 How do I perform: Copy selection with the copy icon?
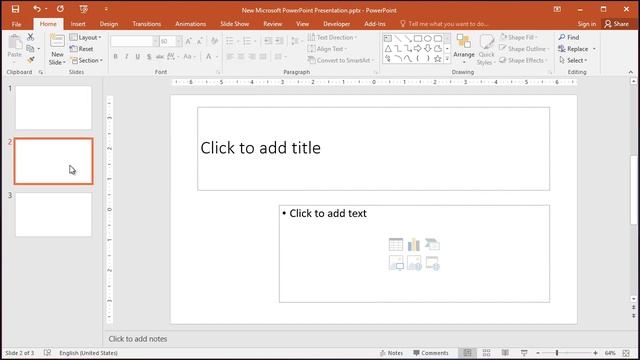tap(30, 49)
